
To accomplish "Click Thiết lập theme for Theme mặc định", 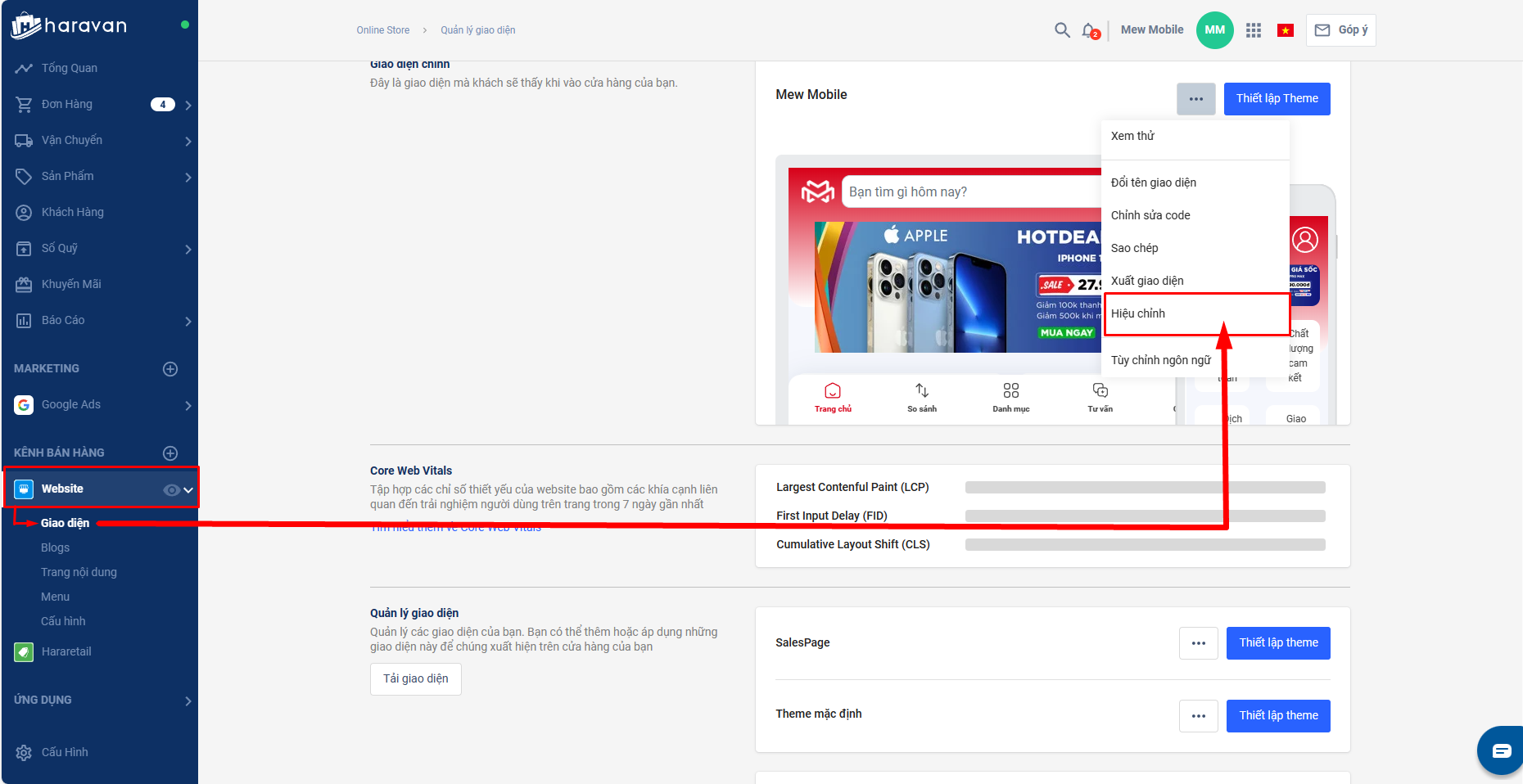I will (x=1278, y=716).
